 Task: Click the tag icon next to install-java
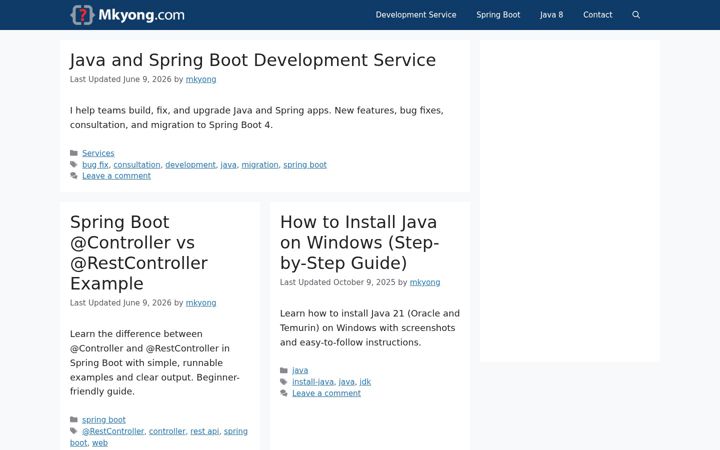[284, 382]
